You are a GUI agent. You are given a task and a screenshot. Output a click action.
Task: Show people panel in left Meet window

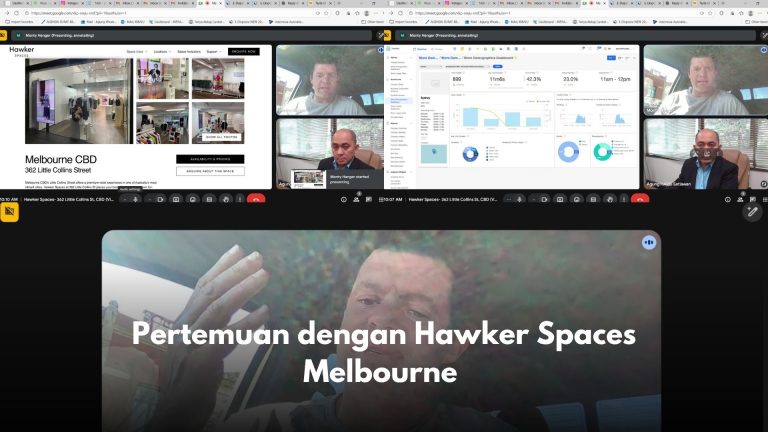click(356, 199)
